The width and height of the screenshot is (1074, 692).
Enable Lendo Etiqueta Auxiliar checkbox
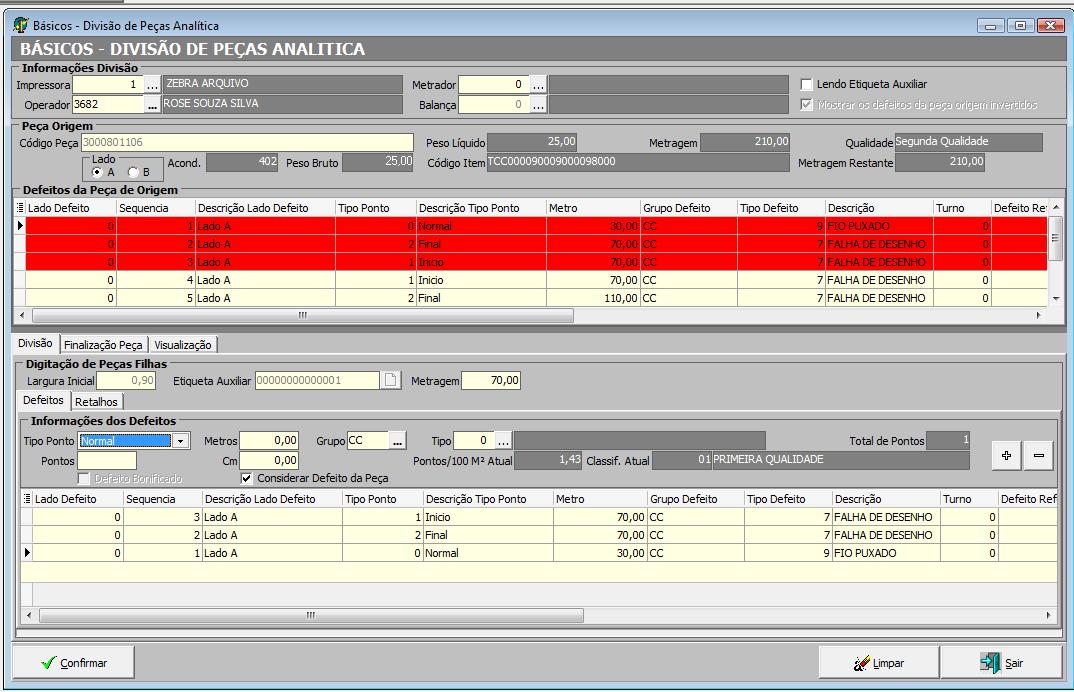(807, 85)
